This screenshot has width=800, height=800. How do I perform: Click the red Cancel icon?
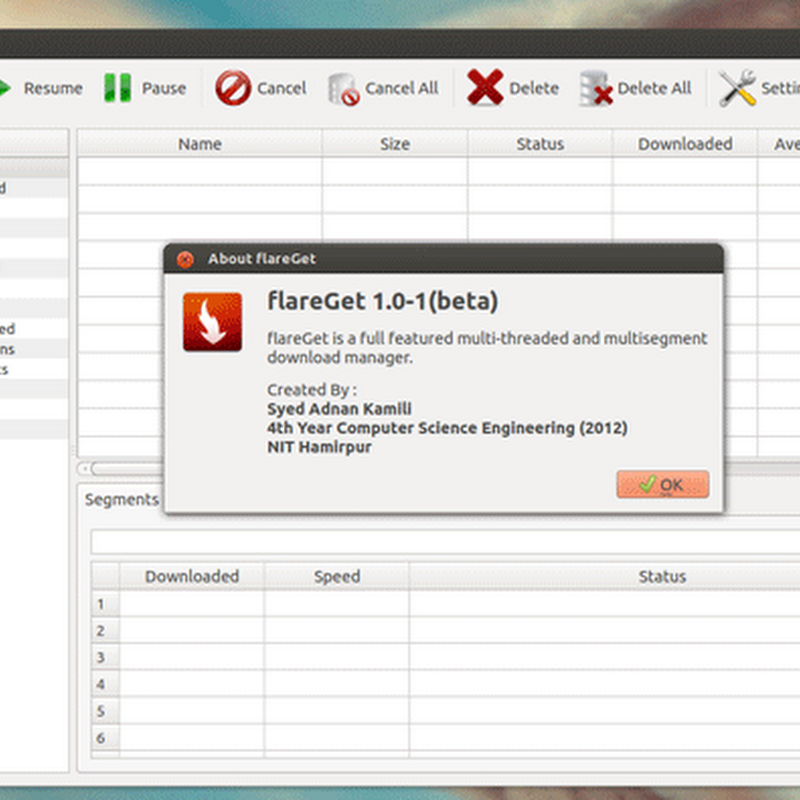(233, 88)
